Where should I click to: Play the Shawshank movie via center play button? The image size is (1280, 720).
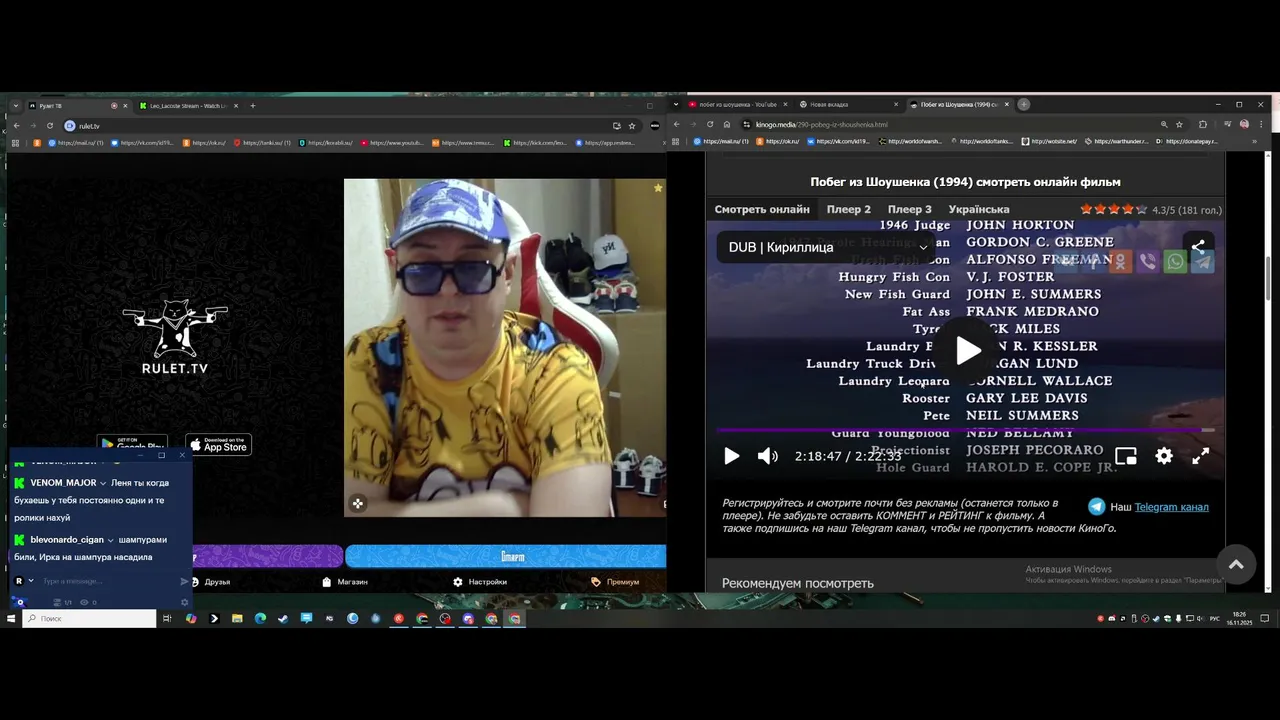point(968,350)
